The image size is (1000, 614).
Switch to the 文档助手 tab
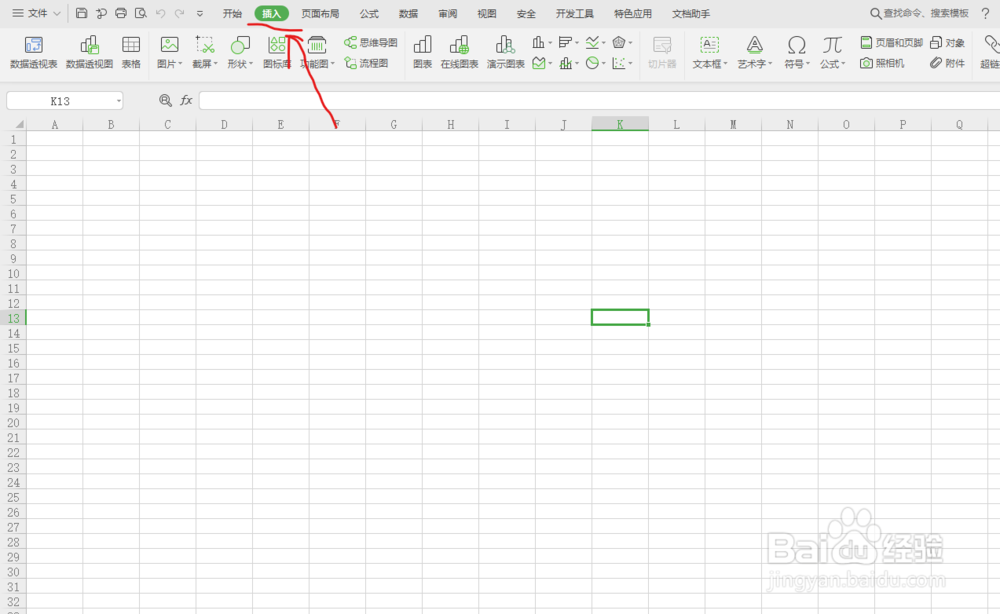click(x=691, y=13)
